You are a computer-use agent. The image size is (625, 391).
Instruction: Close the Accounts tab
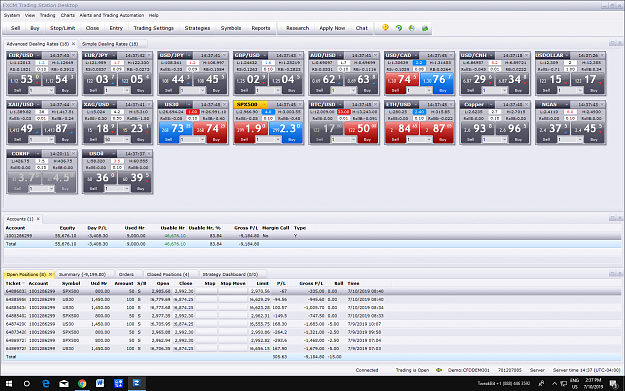pos(38,219)
